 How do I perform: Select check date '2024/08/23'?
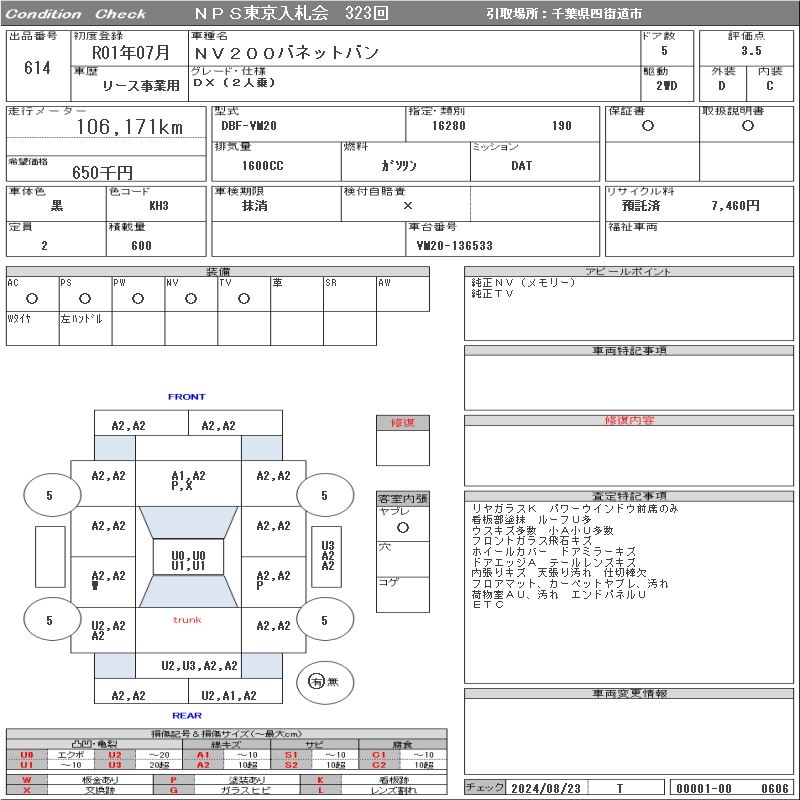[x=546, y=788]
